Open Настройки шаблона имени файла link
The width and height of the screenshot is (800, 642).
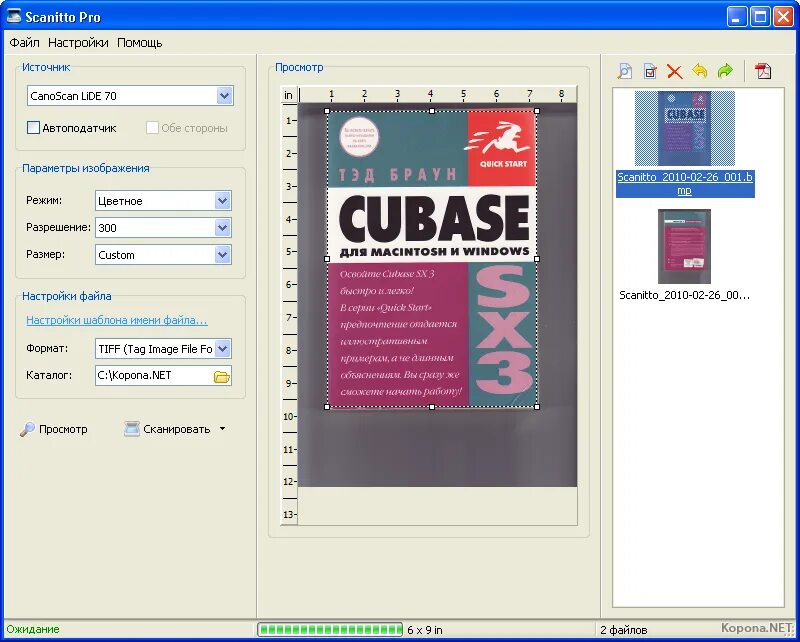[x=117, y=320]
